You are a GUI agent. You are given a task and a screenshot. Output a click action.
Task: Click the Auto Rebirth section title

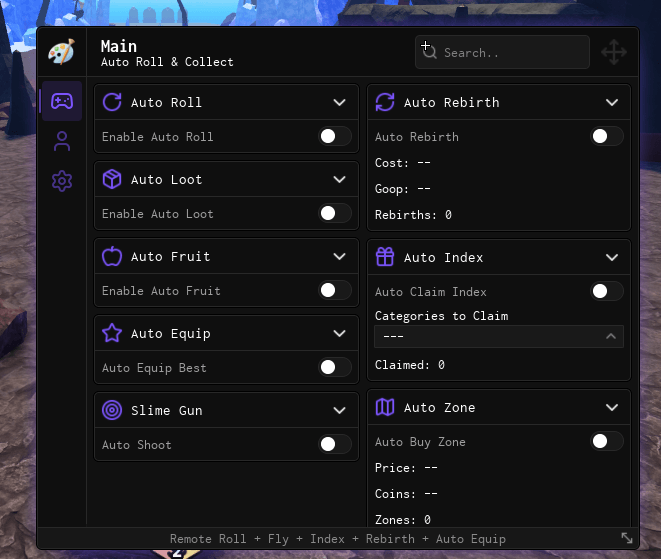click(x=451, y=102)
